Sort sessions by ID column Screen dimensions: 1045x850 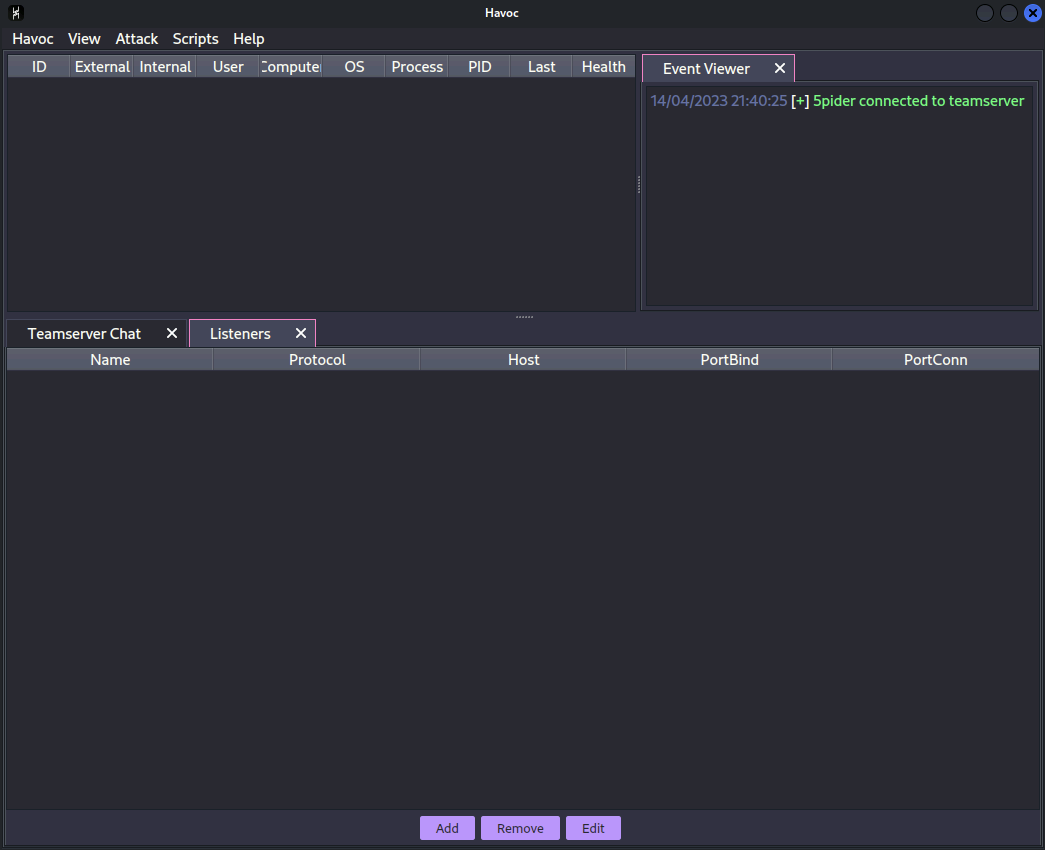click(39, 67)
